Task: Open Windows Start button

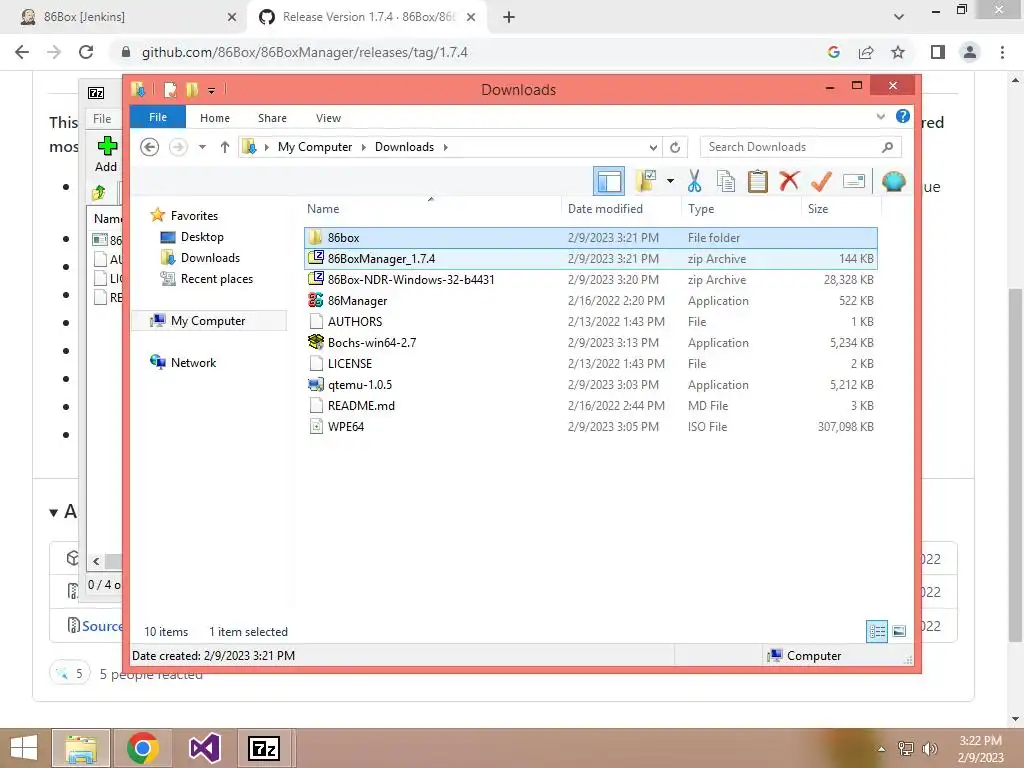Action: pos(24,748)
